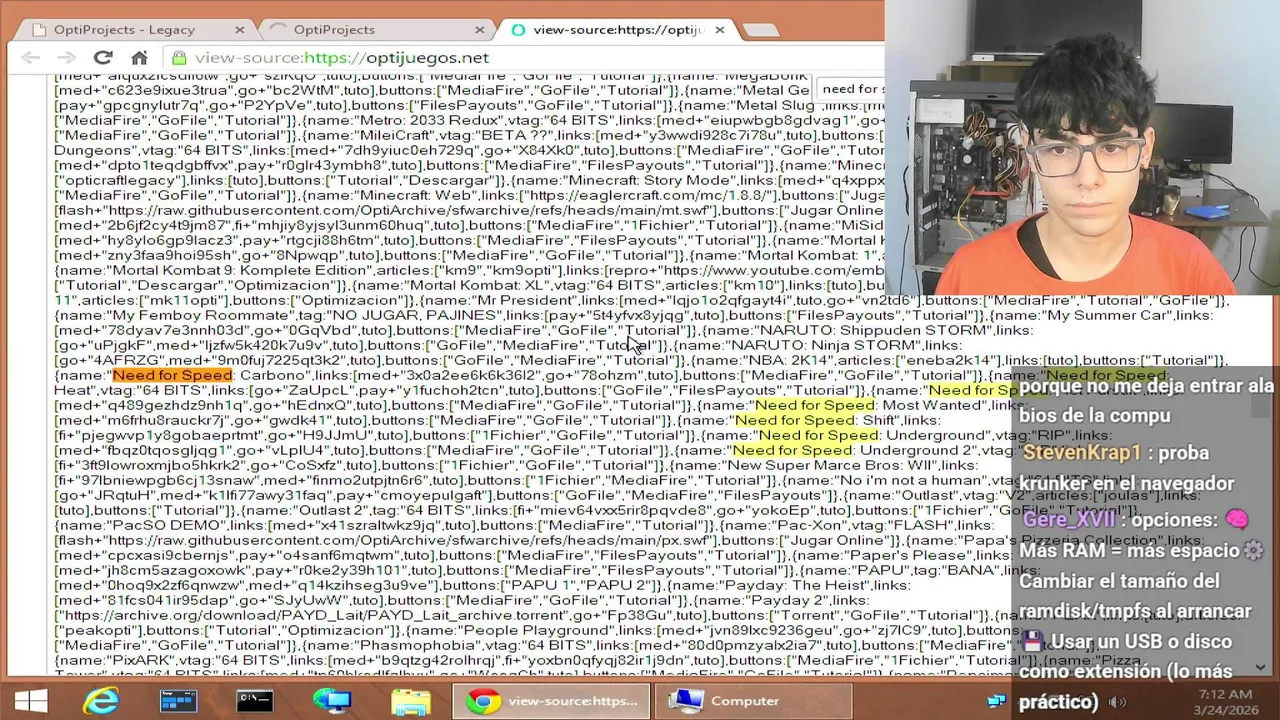Viewport: 1280px width, 720px height.
Task: Go back using the browser back arrow
Action: 30,57
